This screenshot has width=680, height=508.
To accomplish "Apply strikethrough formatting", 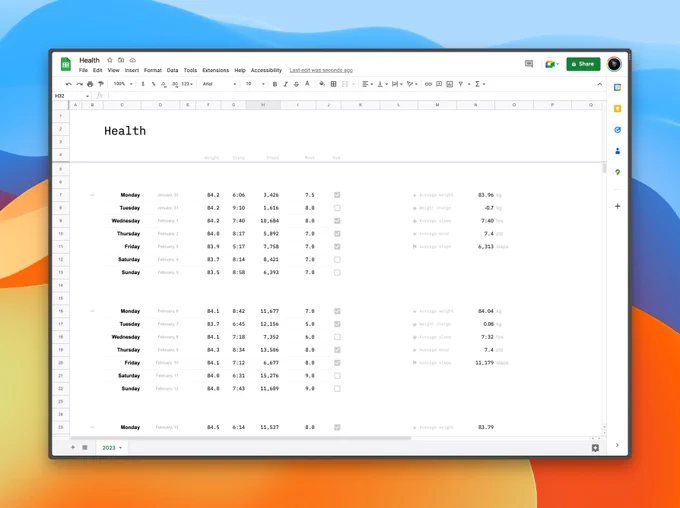I will pos(296,84).
